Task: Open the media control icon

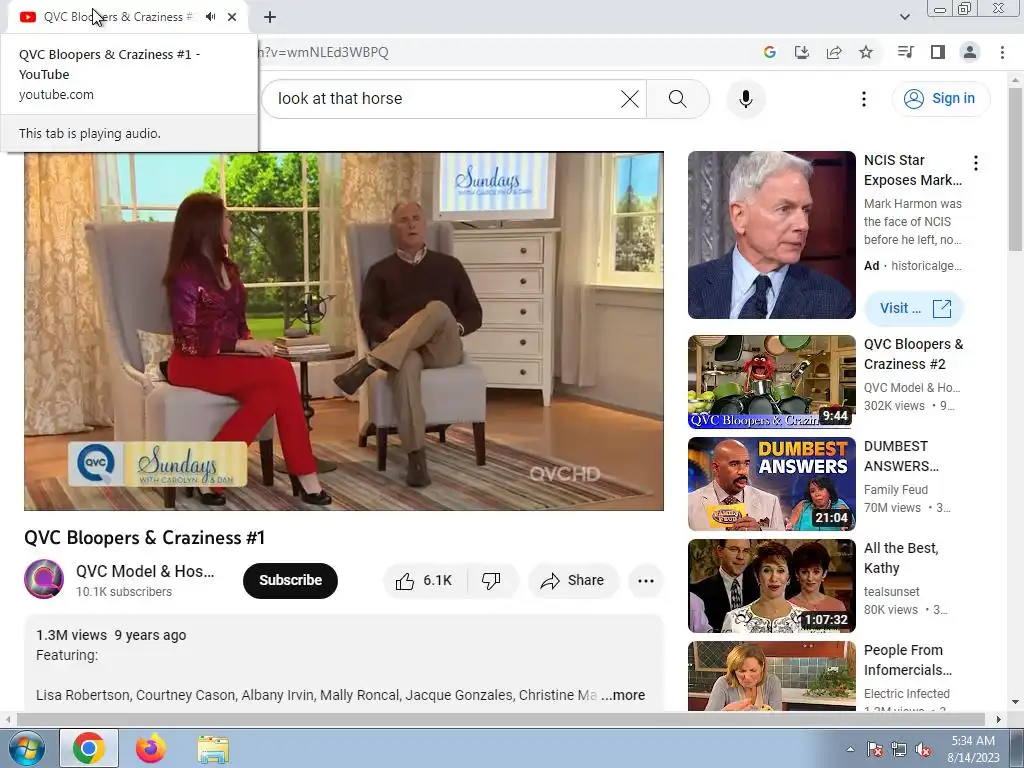Action: point(906,52)
